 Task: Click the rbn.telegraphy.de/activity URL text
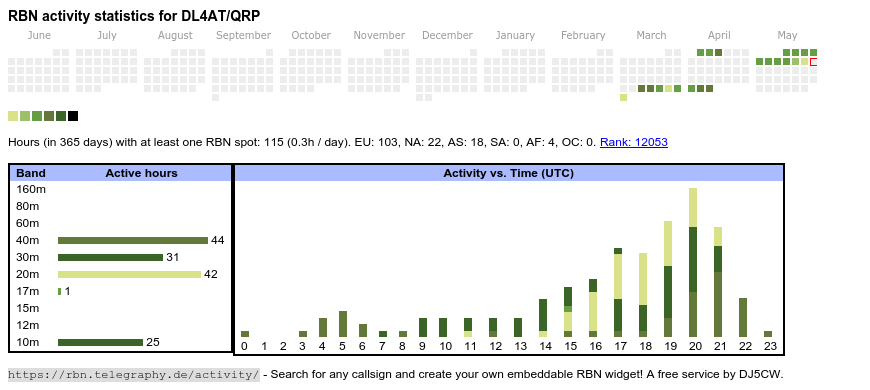coord(134,374)
